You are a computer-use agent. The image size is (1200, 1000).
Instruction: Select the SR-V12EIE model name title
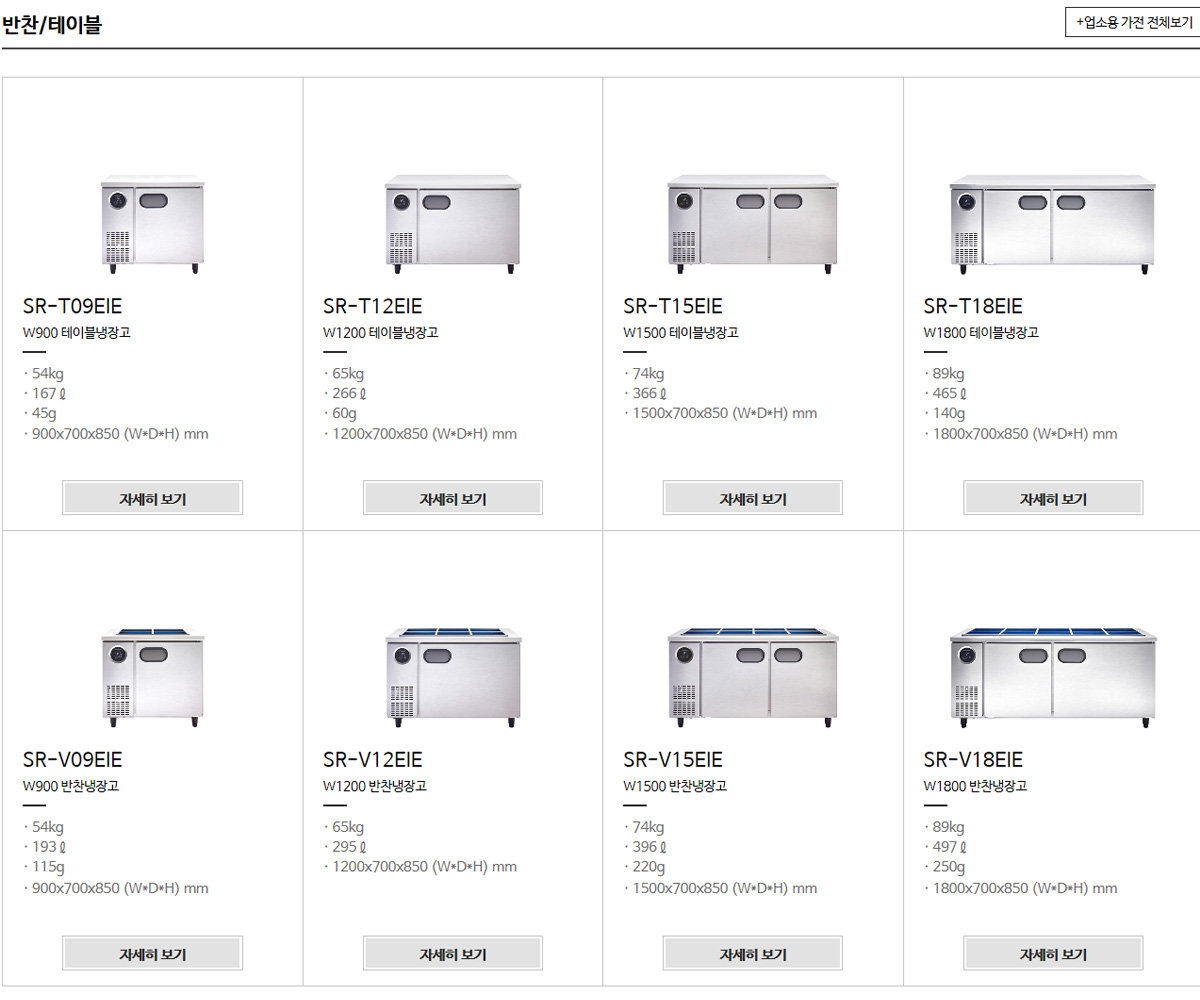coord(373,760)
